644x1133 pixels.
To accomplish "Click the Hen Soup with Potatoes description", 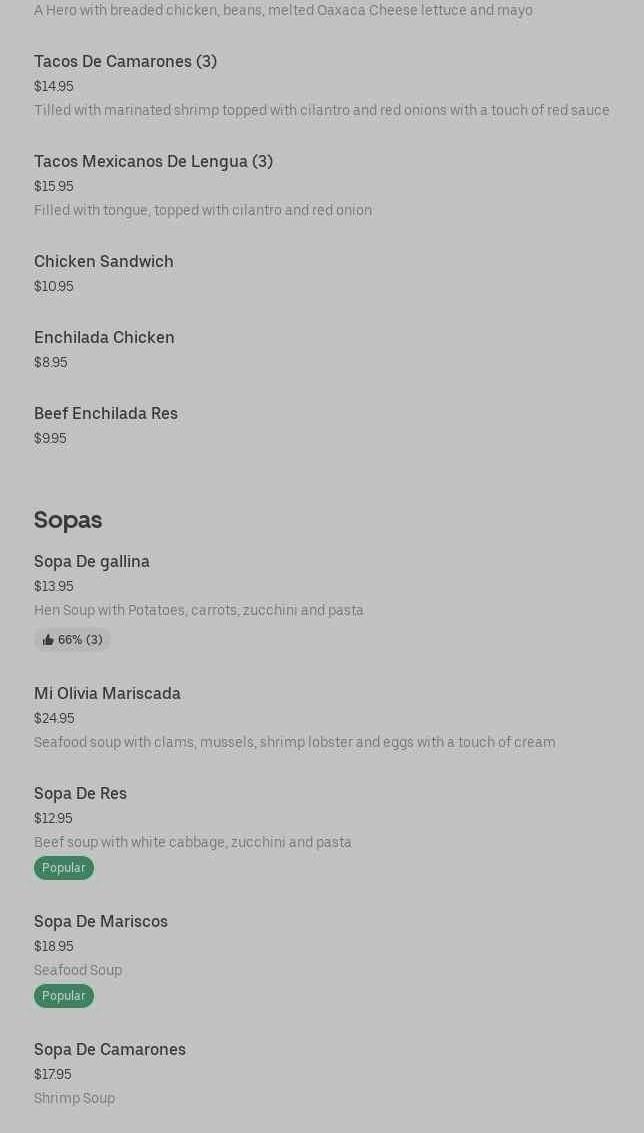I will click(x=199, y=611).
